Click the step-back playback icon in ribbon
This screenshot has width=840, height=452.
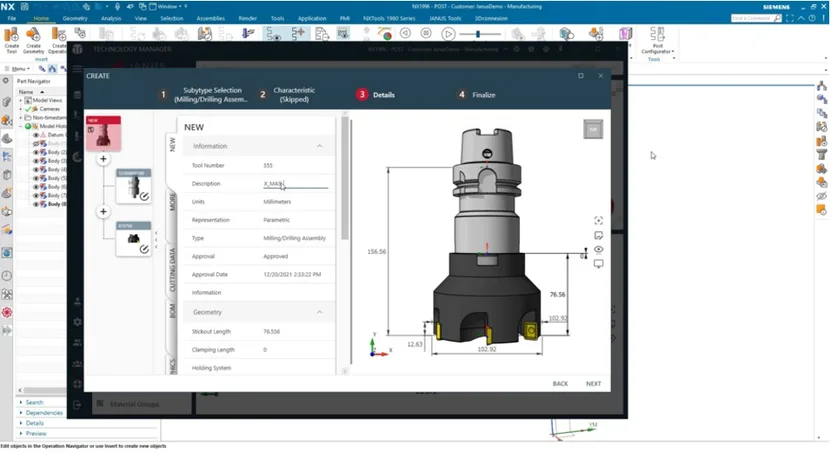[x=405, y=34]
